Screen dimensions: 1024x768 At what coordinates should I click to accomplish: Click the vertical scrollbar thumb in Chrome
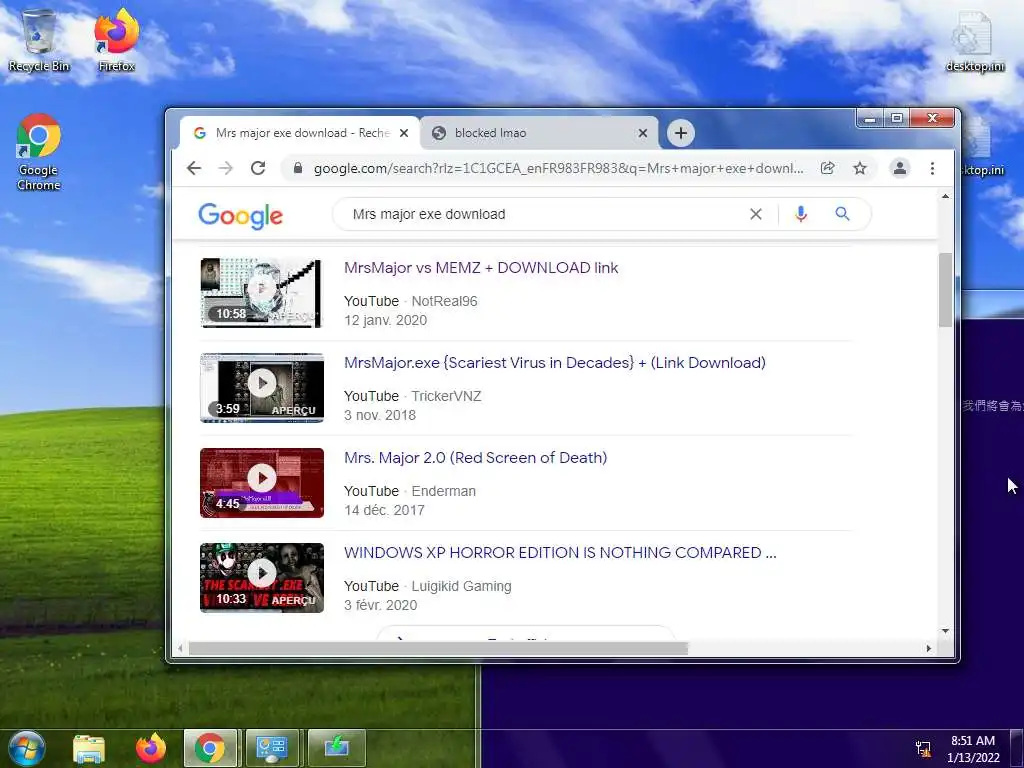point(945,290)
